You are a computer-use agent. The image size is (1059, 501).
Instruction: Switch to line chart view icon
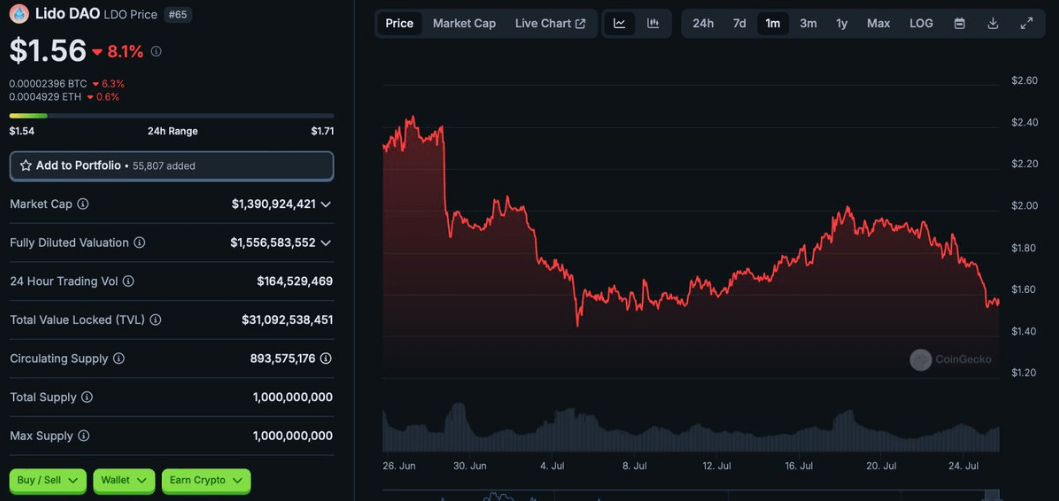pyautogui.click(x=619, y=24)
